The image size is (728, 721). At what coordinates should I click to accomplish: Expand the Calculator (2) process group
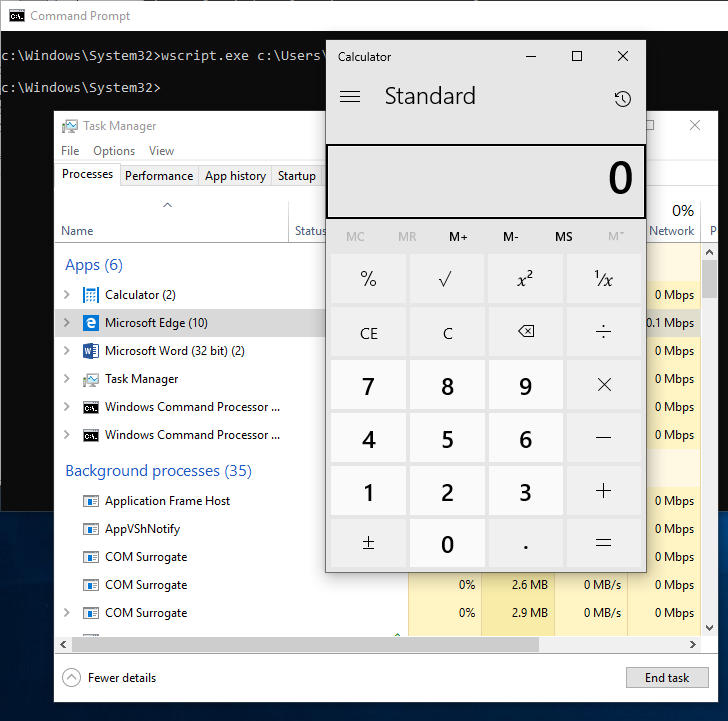point(67,295)
